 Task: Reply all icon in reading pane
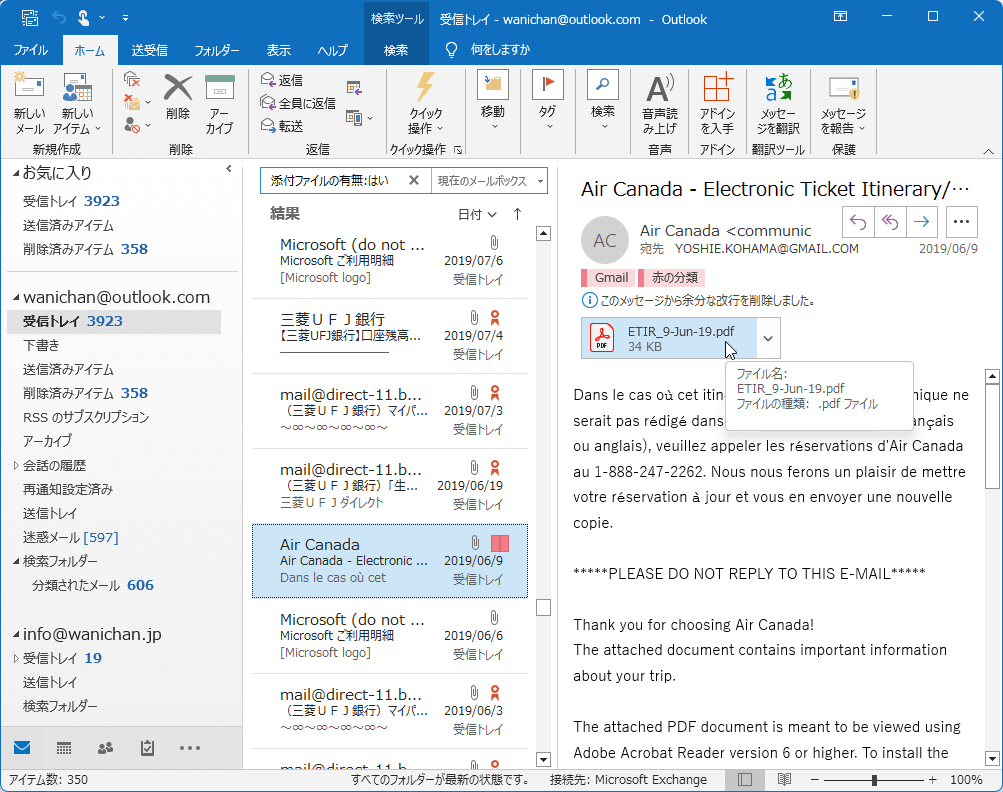tap(890, 222)
